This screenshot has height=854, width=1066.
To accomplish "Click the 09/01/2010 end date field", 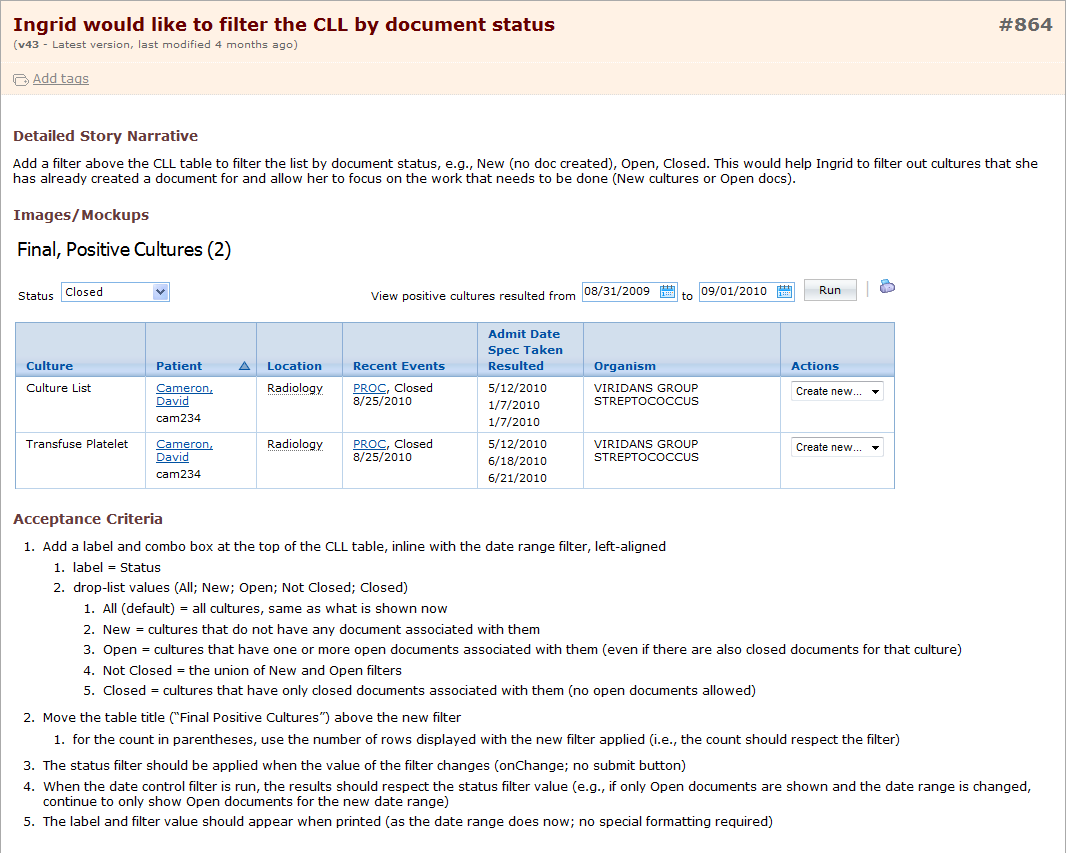I will pos(735,292).
